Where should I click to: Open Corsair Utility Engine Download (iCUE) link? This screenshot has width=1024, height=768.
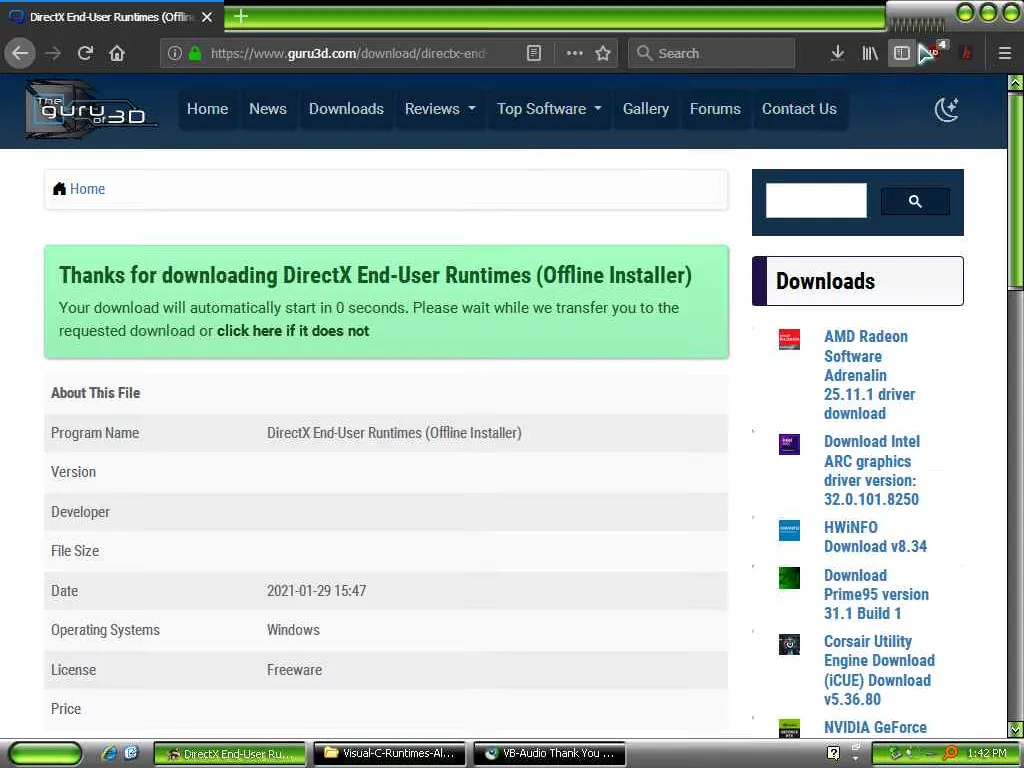coord(879,670)
